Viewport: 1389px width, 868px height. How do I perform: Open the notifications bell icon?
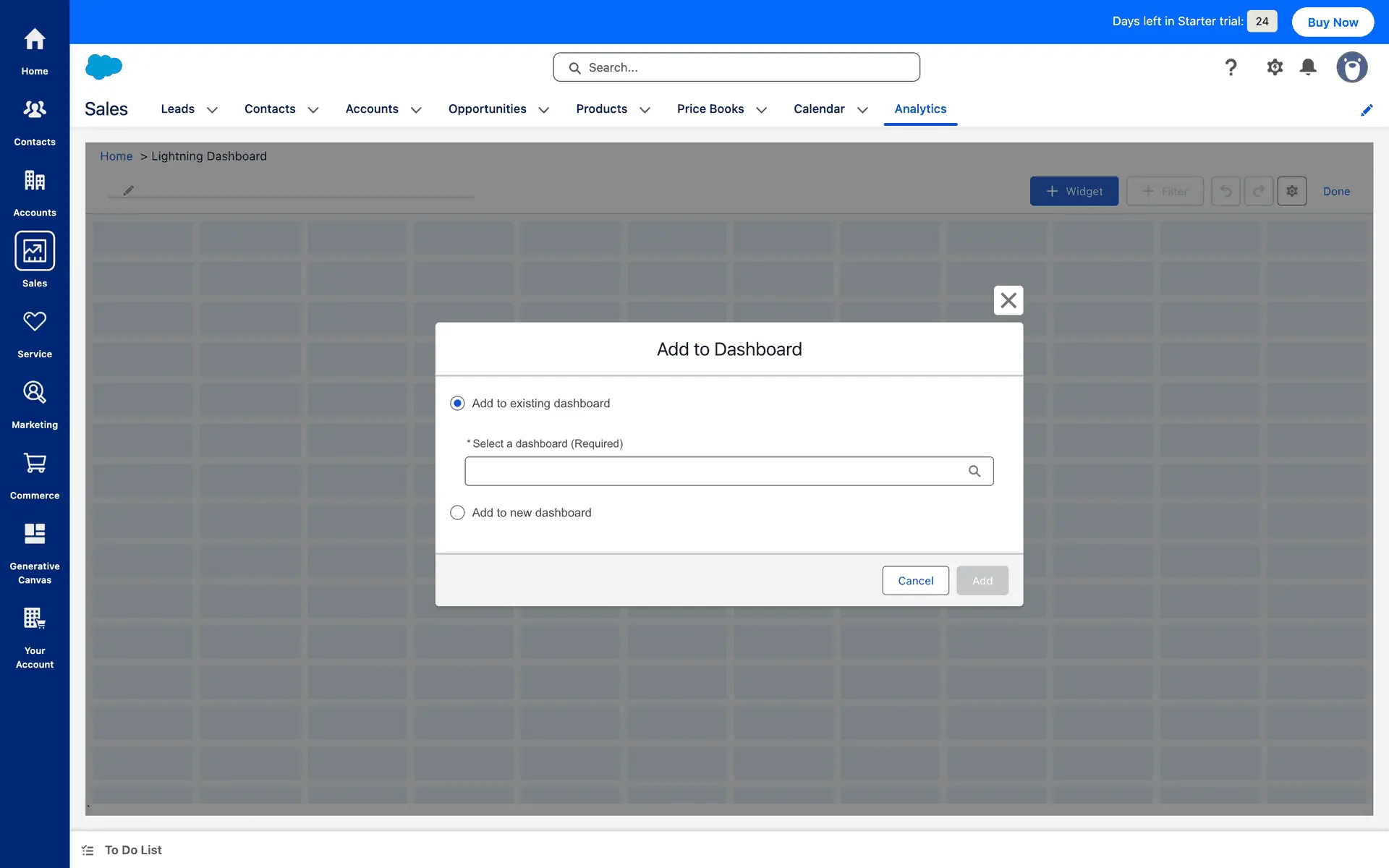(1308, 67)
